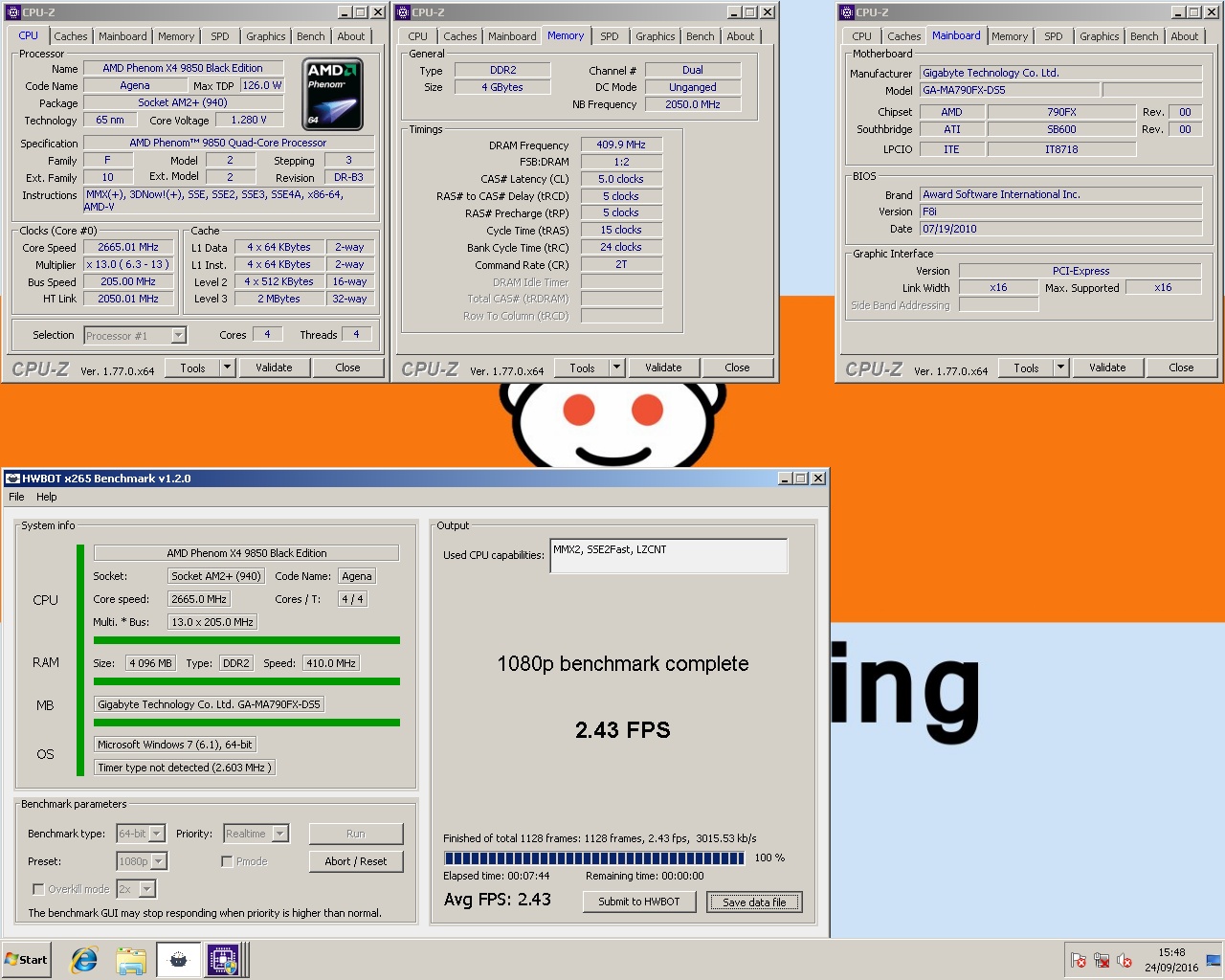Click the 2.43 FPS result text
The image size is (1225, 980).
623,730
